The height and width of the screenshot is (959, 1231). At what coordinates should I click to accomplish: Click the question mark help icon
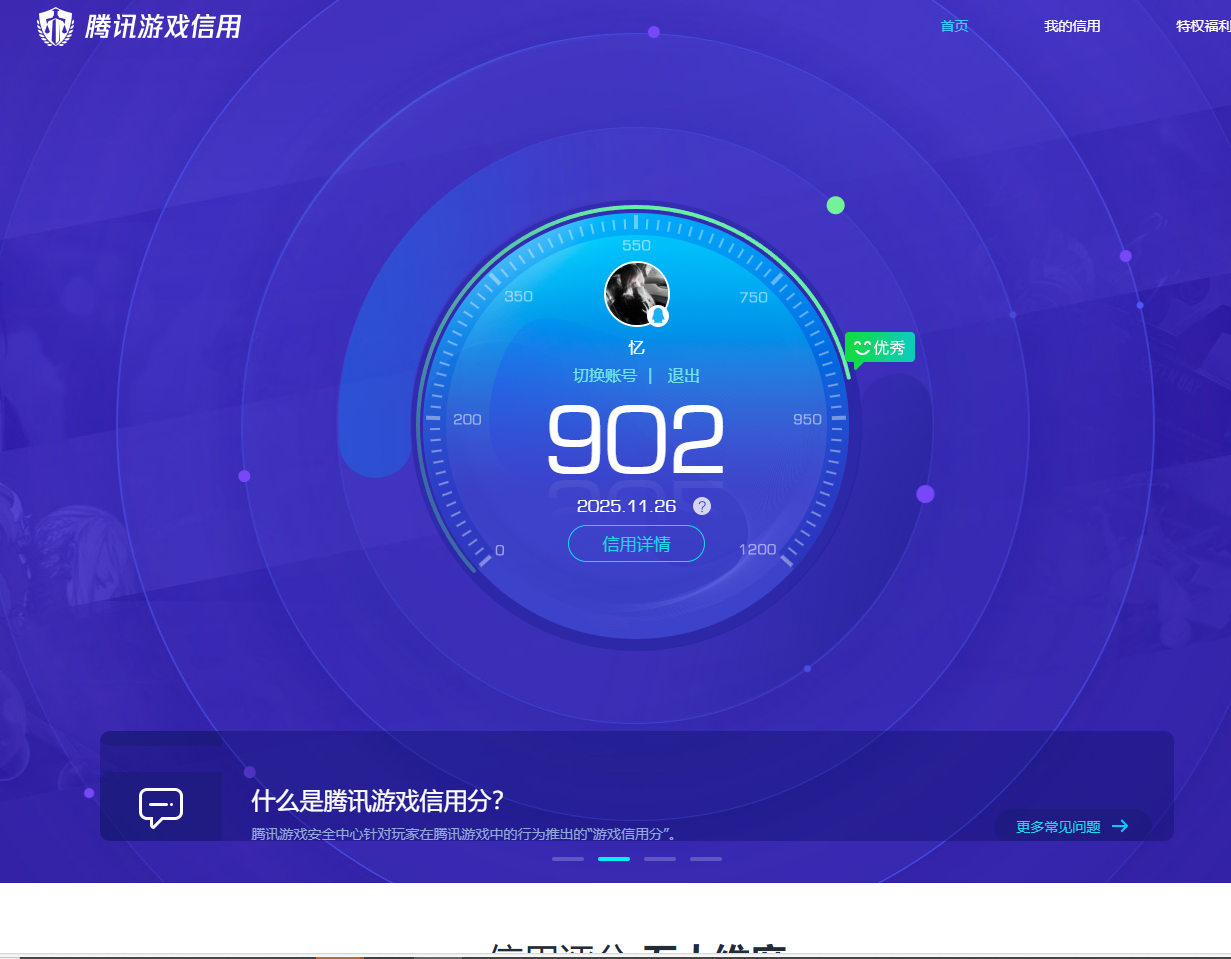click(702, 506)
